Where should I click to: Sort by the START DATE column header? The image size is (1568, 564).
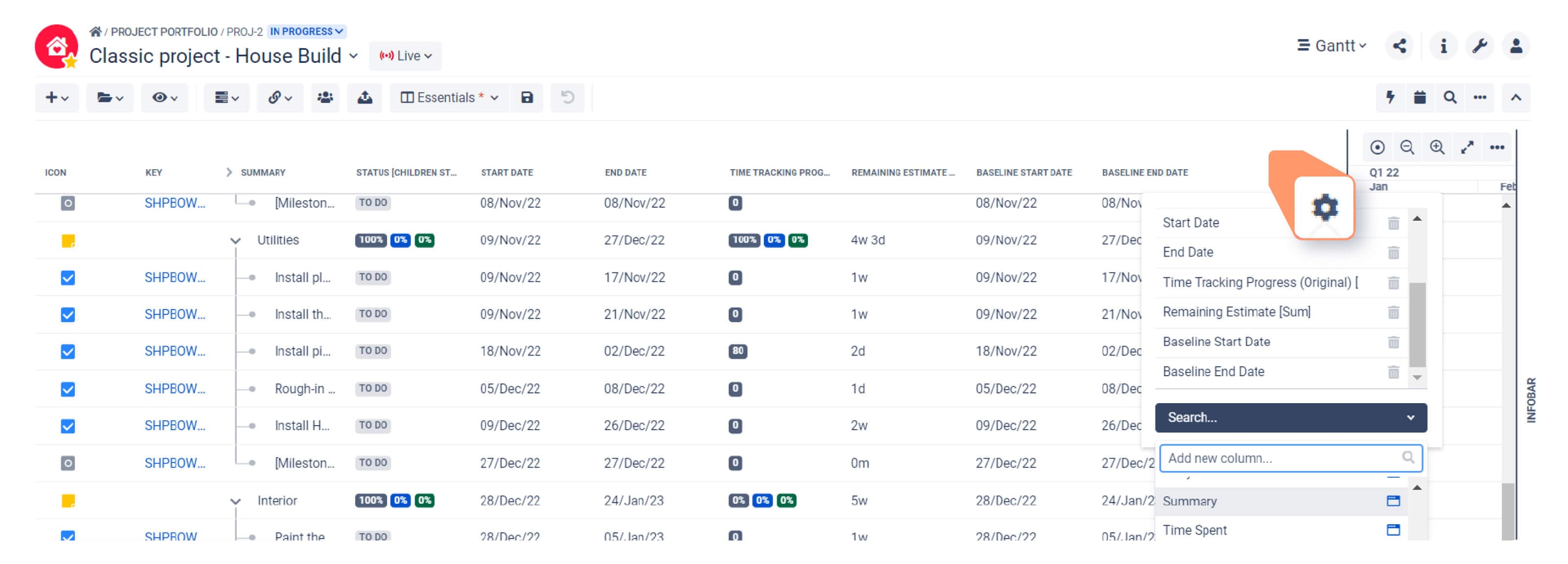click(507, 173)
